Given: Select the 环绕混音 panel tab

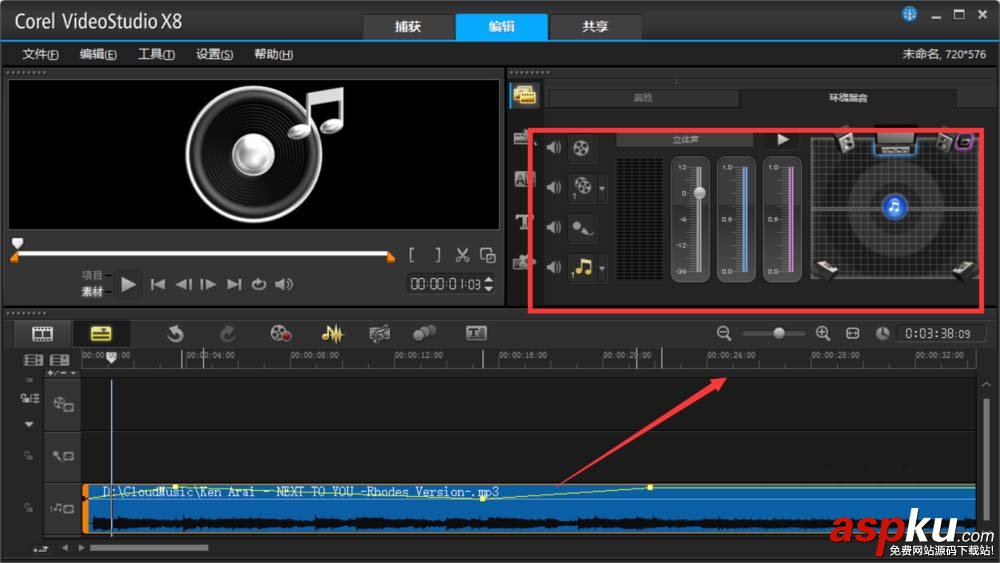Looking at the screenshot, I should 848,98.
